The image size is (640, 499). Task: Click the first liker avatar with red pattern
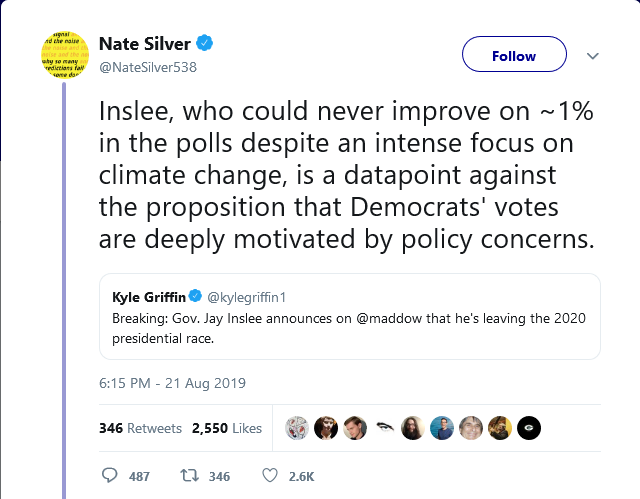tap(297, 428)
